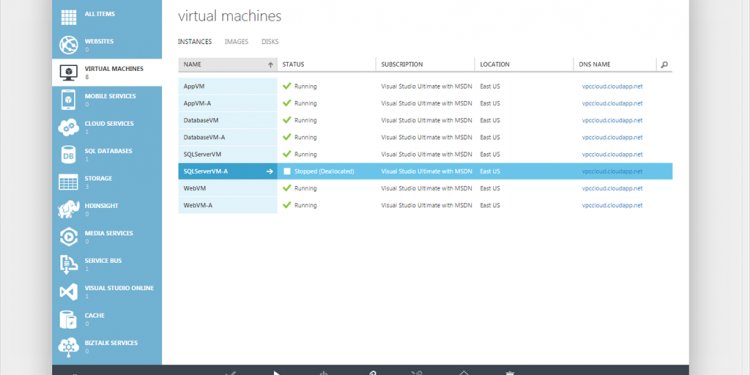Click Running status text for DatabaseVM
750x375 pixels.
click(306, 121)
